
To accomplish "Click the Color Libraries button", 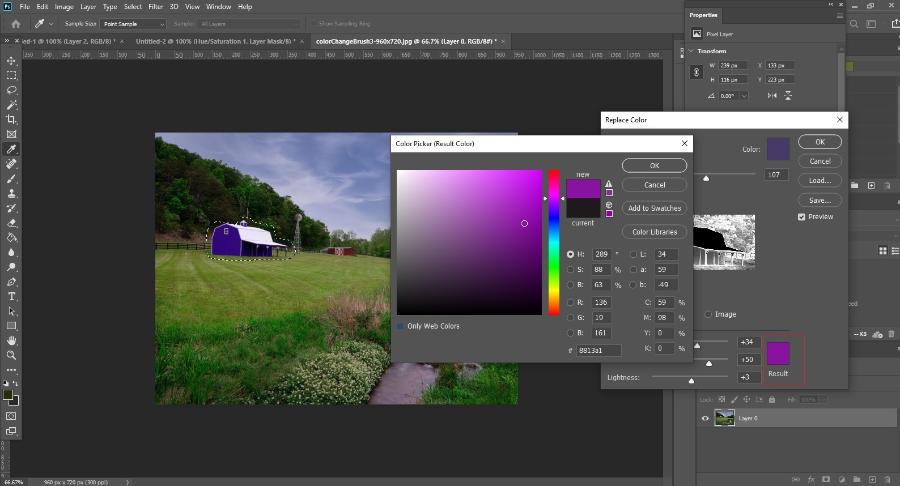I will (654, 232).
